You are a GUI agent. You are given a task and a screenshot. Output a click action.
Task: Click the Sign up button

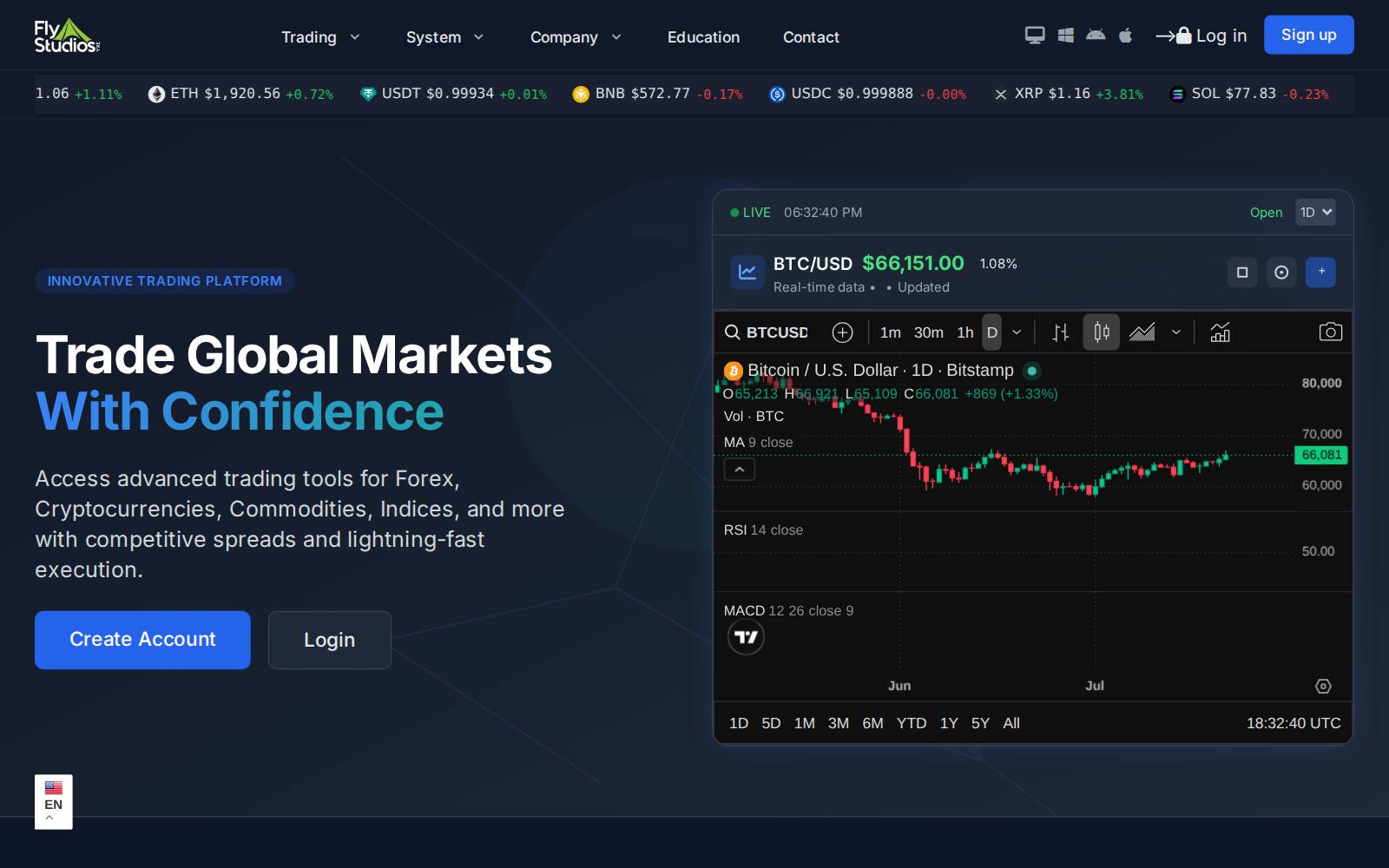pos(1308,35)
